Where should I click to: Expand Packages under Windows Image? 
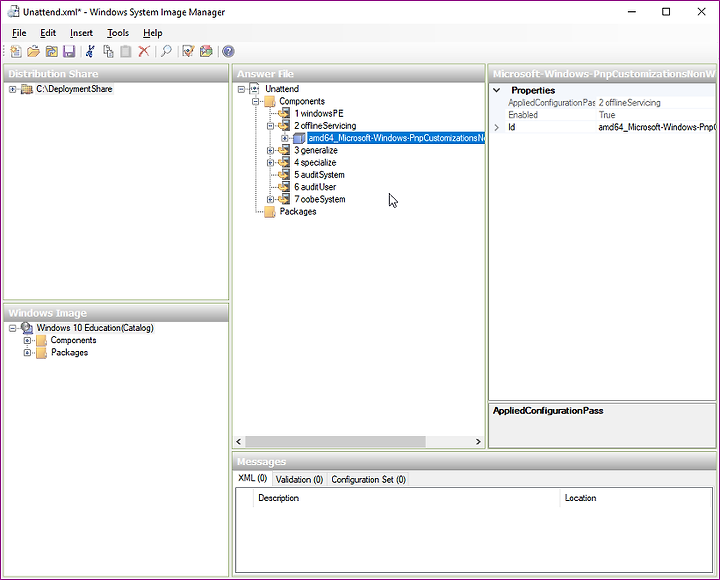[27, 353]
